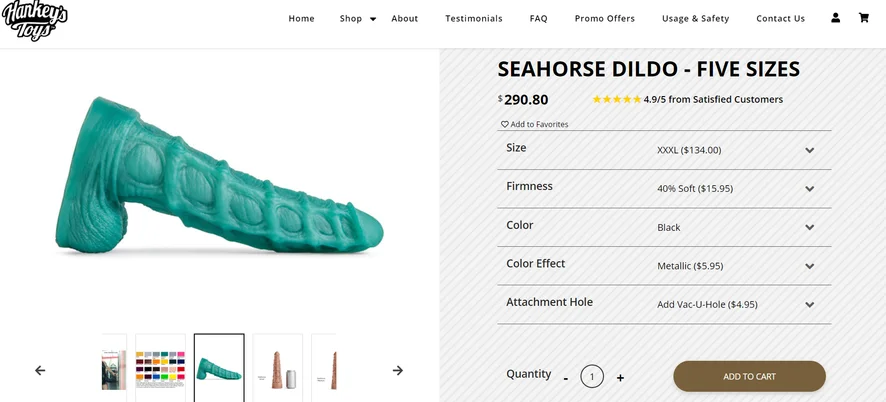Open the Color dropdown showing Black
This screenshot has height=402, width=886.
tap(809, 227)
